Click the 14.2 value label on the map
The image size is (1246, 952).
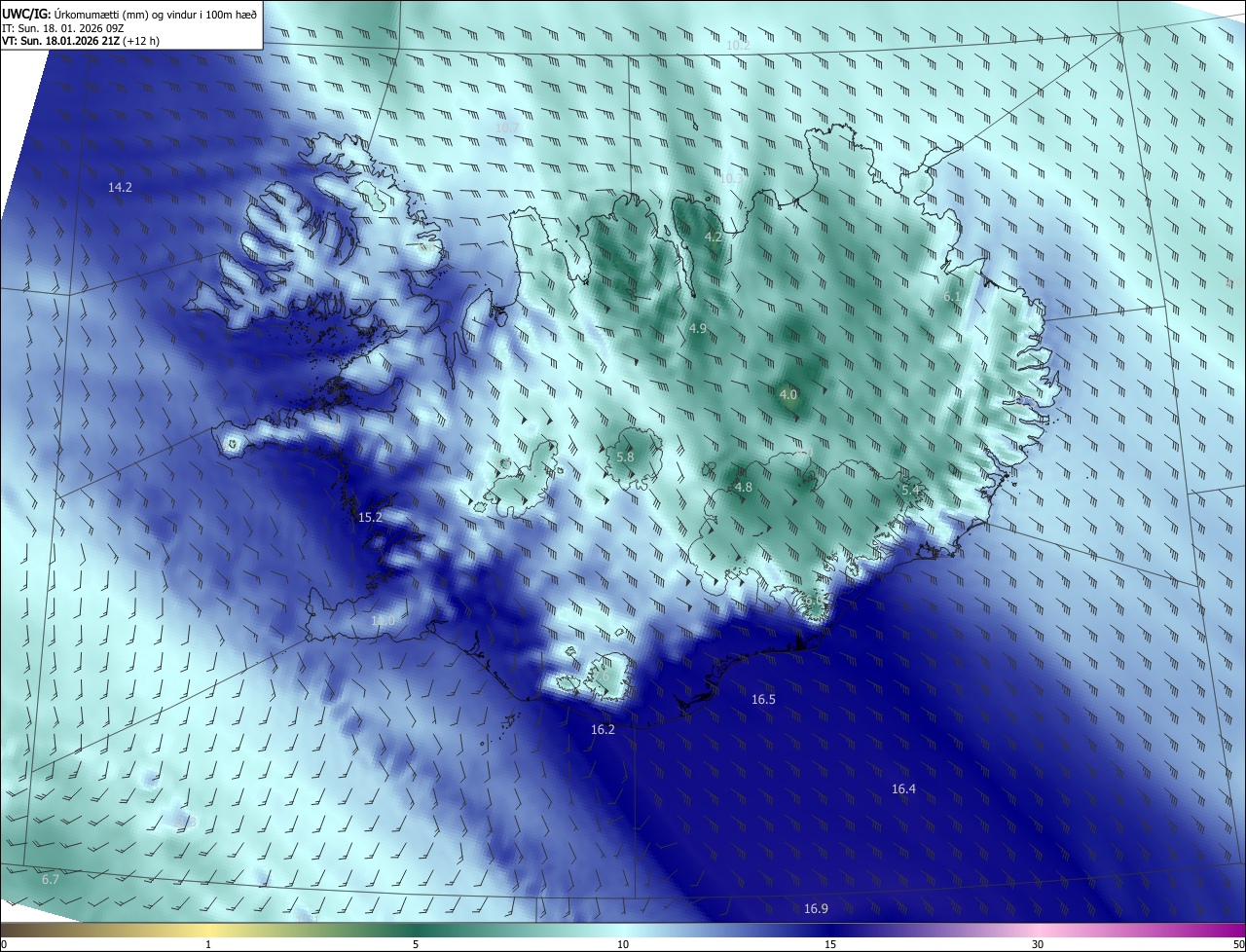pyautogui.click(x=120, y=187)
